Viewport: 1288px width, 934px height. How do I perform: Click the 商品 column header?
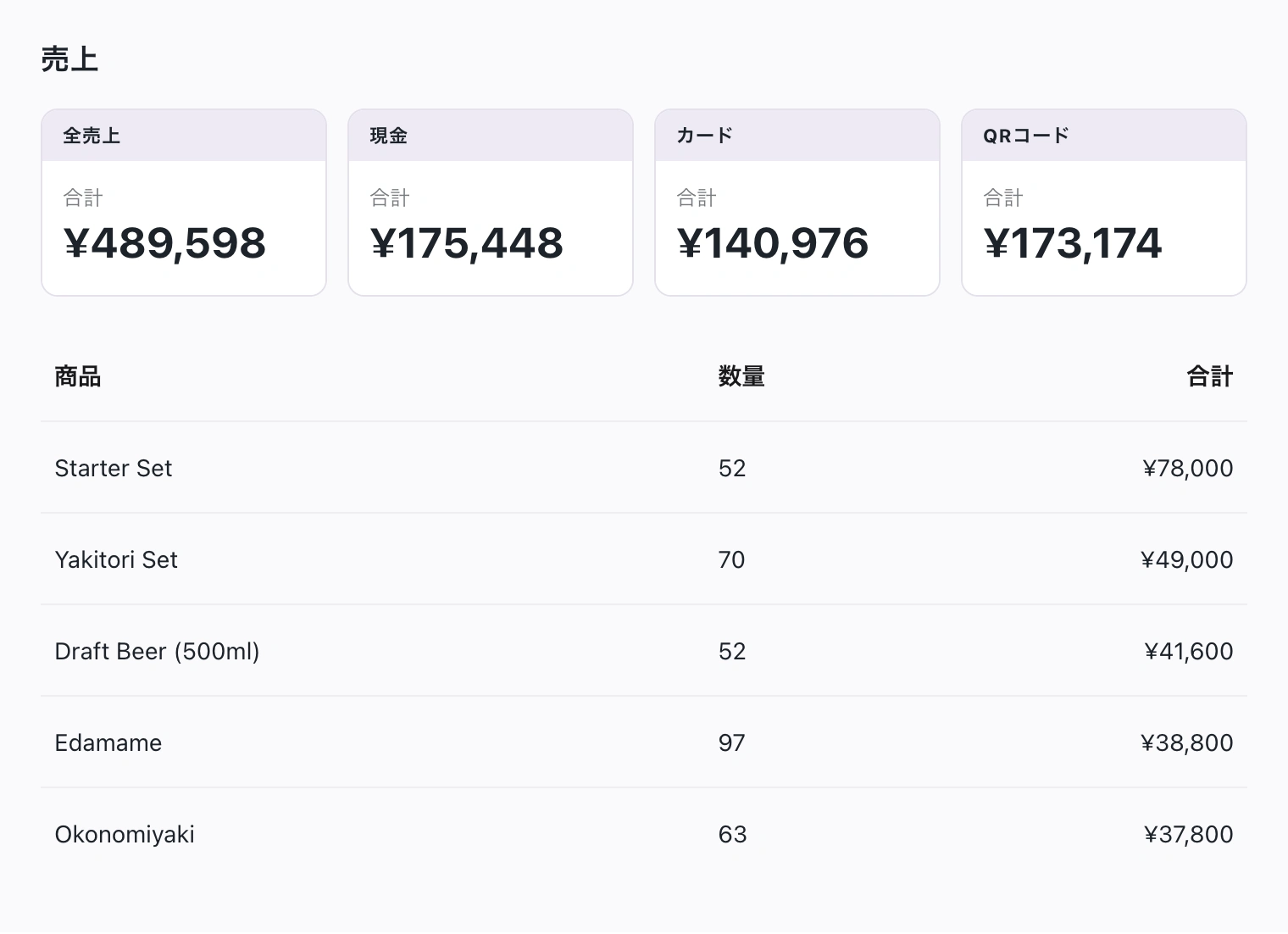(78, 376)
